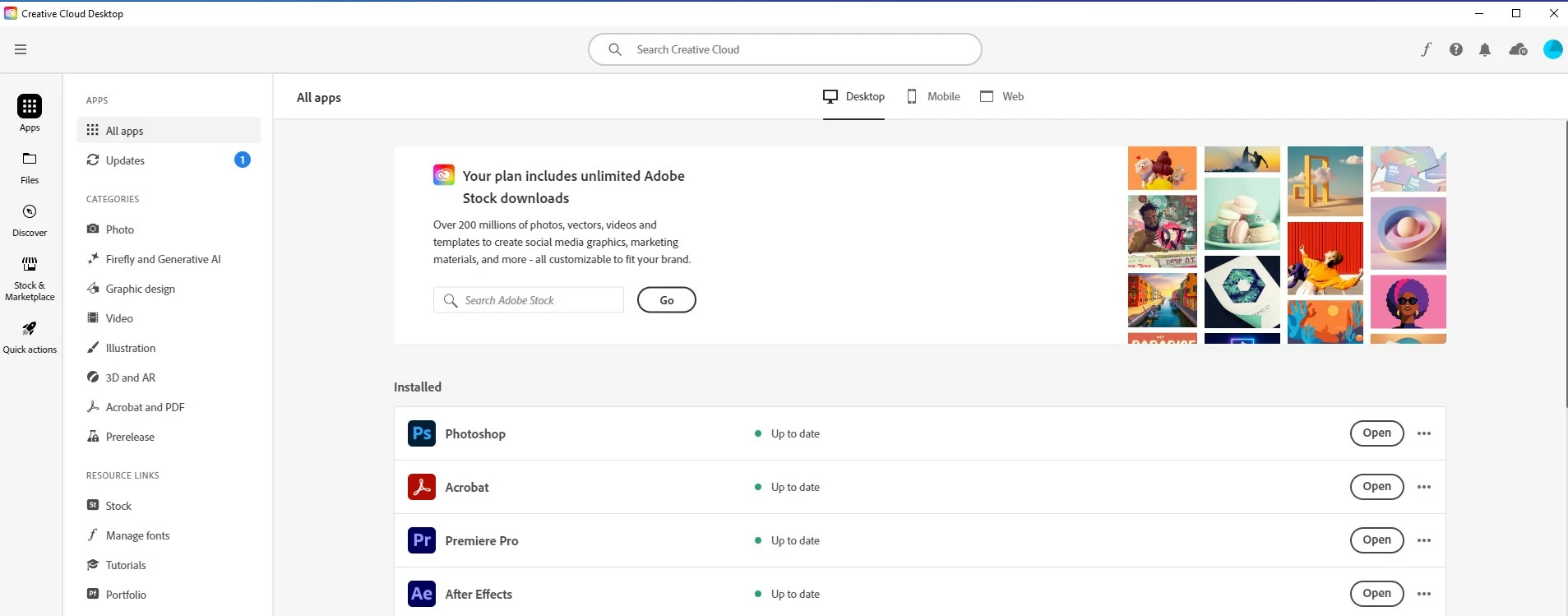The image size is (1568, 616).
Task: Click the Search Creative Cloud field
Action: (x=785, y=49)
